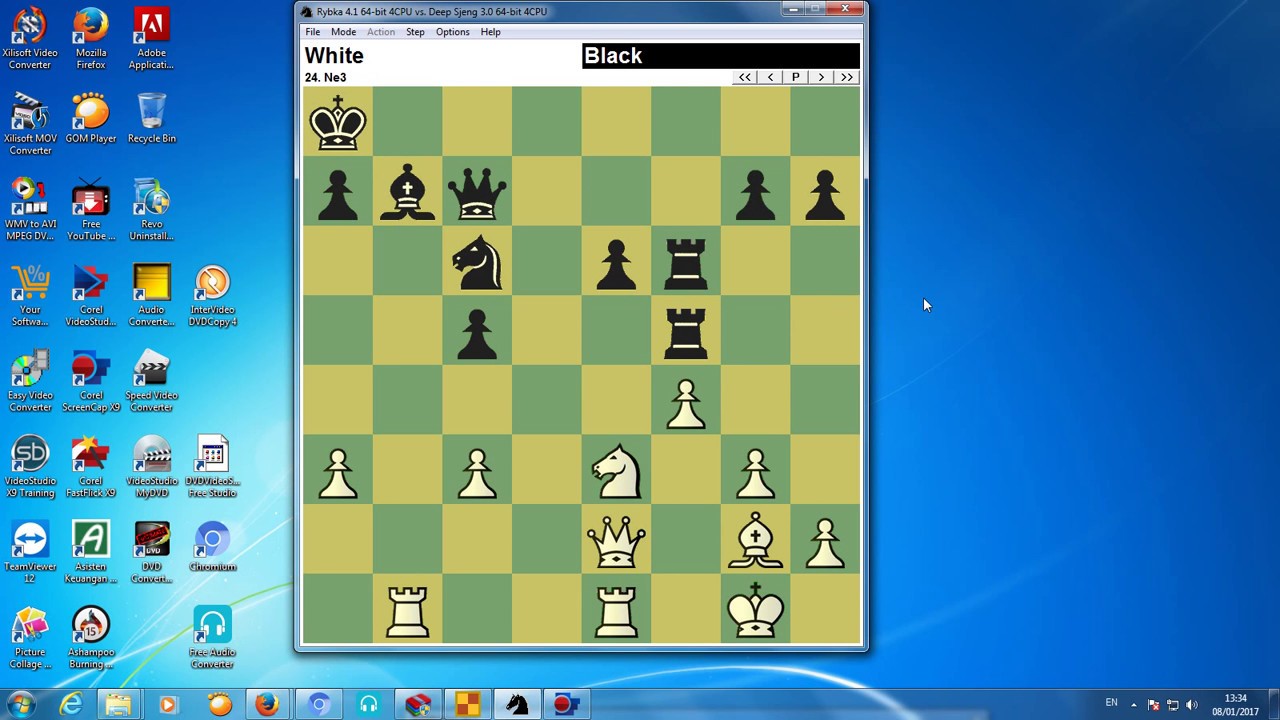Select the black pawn on c5
1280x720 pixels.
(x=477, y=334)
